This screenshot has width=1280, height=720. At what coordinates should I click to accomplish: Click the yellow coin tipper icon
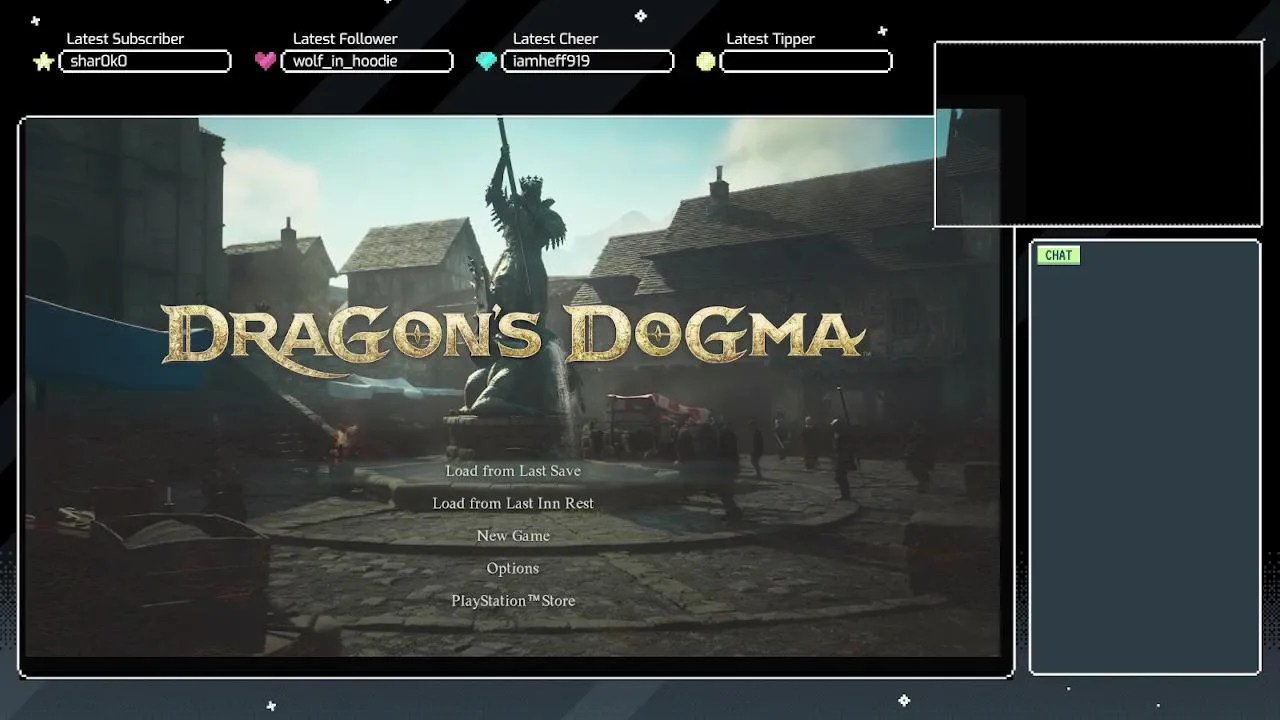coord(706,62)
